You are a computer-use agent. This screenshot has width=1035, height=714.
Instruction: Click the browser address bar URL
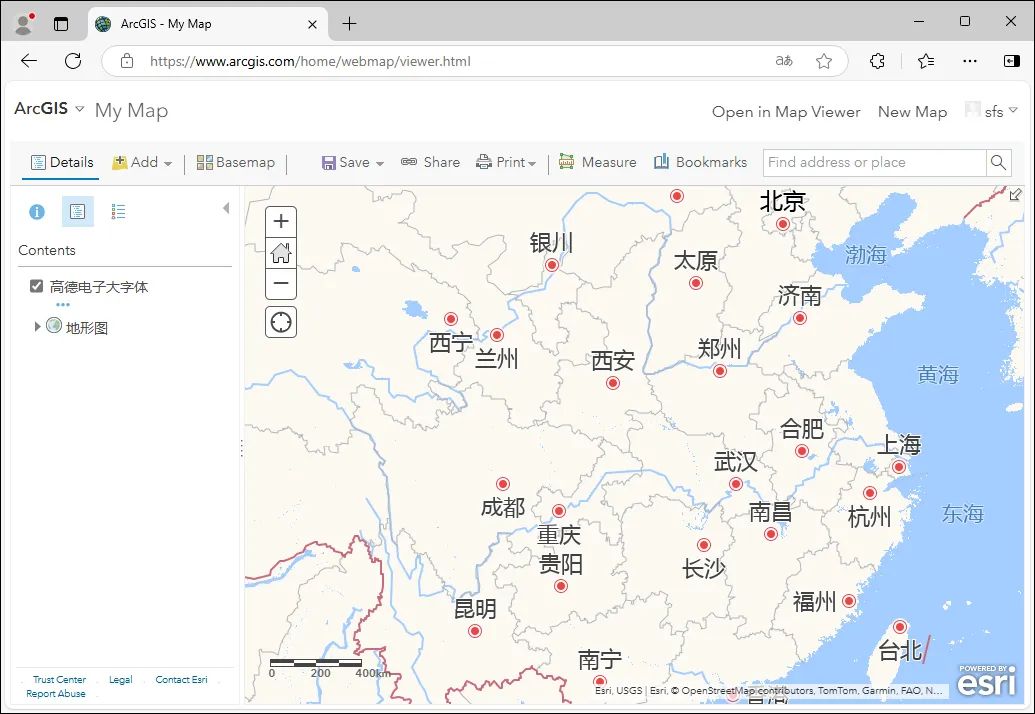point(310,61)
